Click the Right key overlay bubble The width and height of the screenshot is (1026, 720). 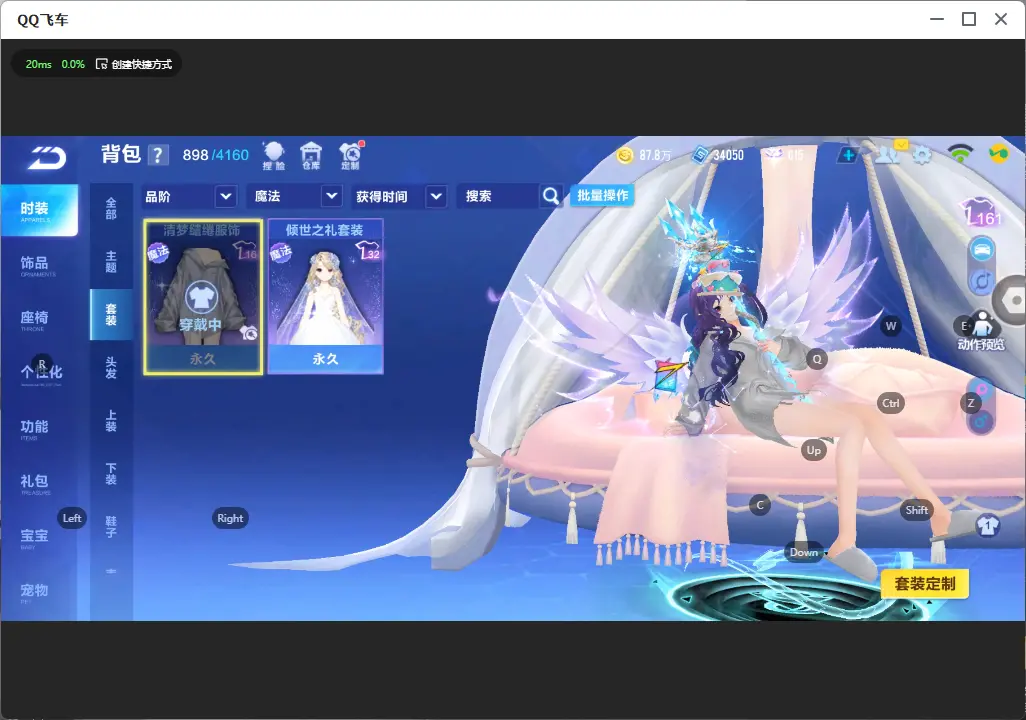230,518
